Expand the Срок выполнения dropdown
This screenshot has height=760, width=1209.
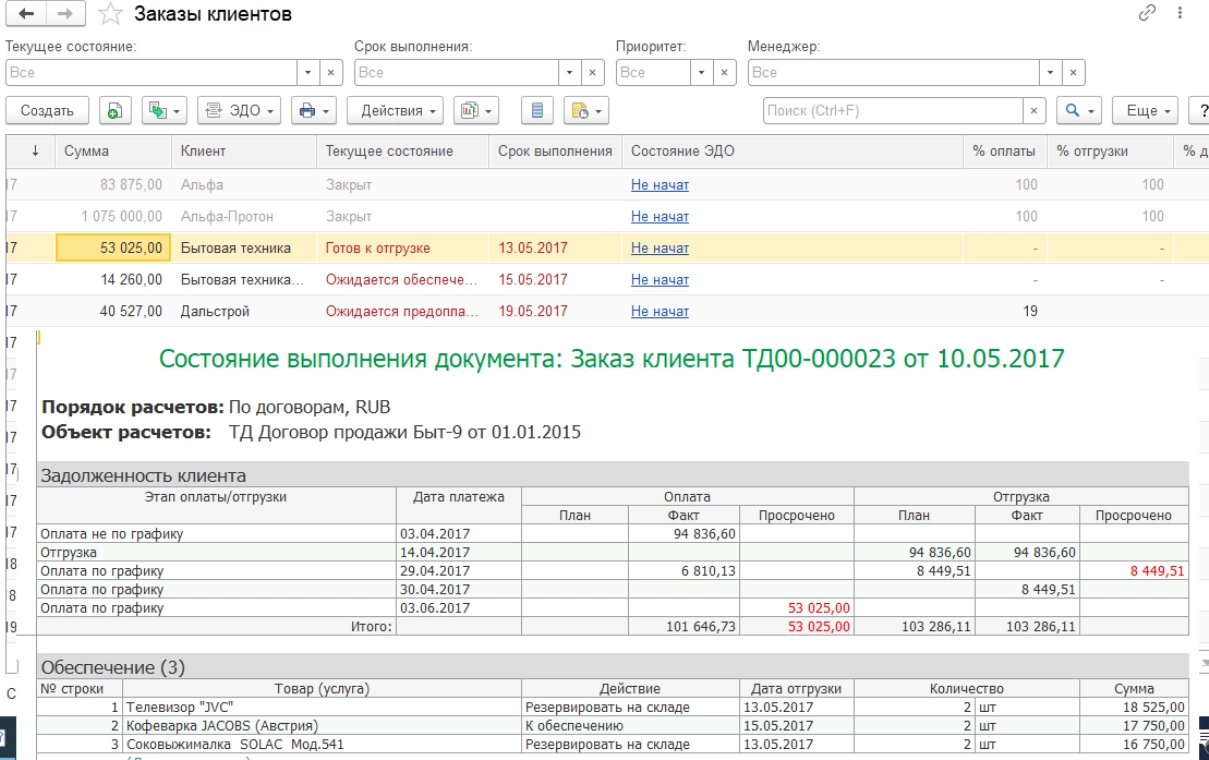(x=570, y=73)
